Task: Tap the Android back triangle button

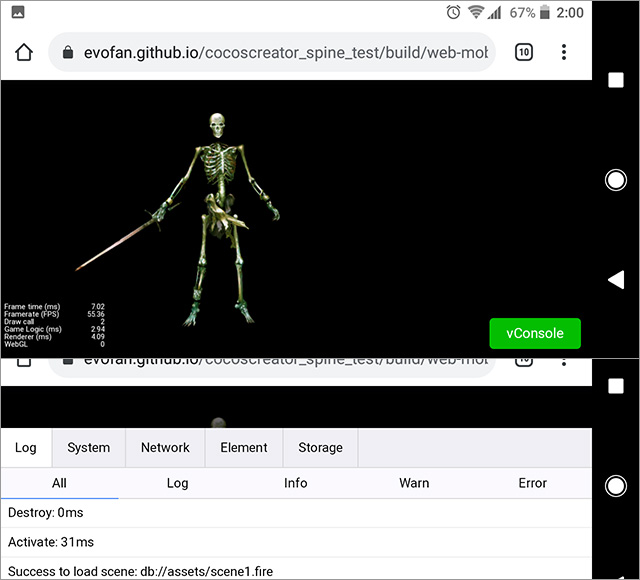Action: click(x=616, y=280)
